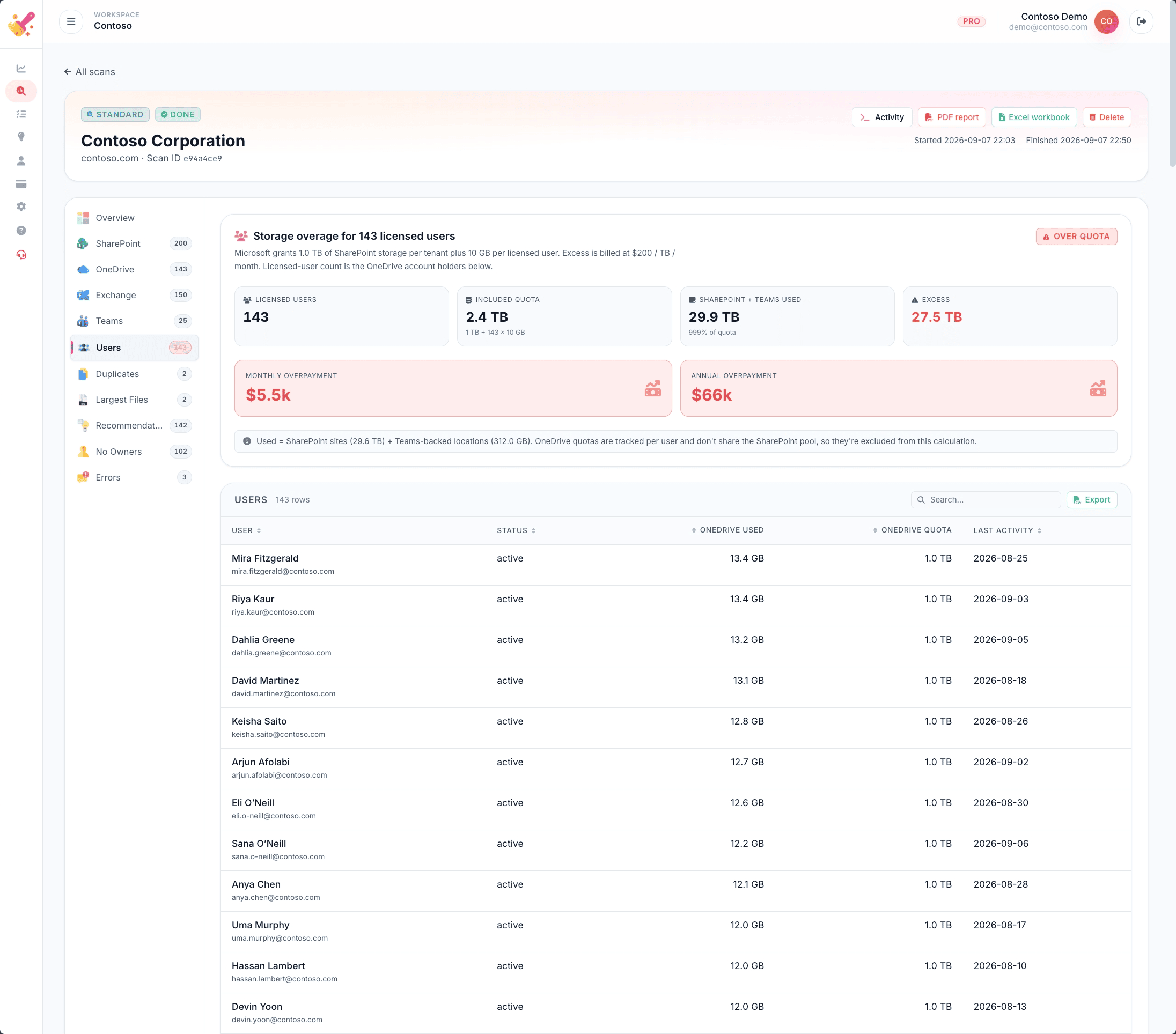Click Anya Chen's last activity date

tap(1001, 884)
